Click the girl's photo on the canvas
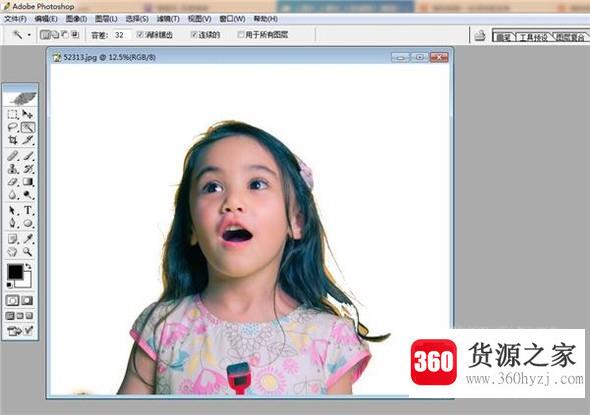This screenshot has height=415, width=590. click(250, 230)
